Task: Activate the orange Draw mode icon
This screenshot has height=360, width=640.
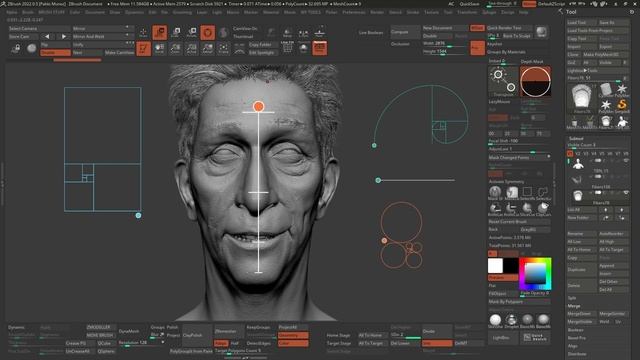Action: [x=144, y=48]
